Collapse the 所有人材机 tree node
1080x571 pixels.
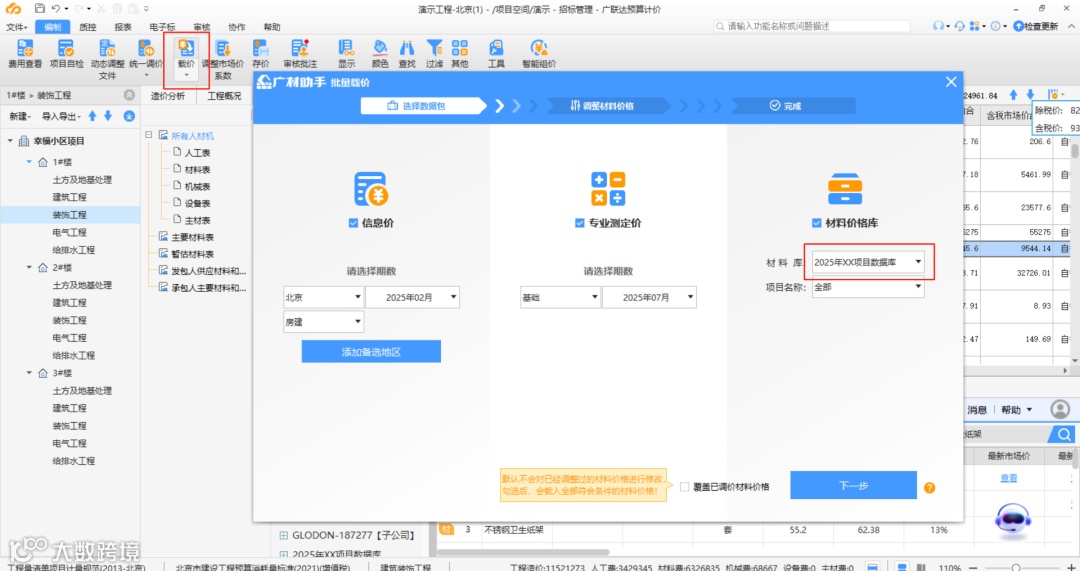(149, 136)
